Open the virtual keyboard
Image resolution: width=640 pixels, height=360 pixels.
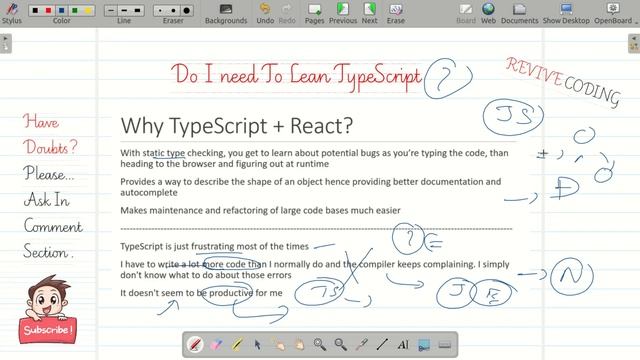pos(445,345)
